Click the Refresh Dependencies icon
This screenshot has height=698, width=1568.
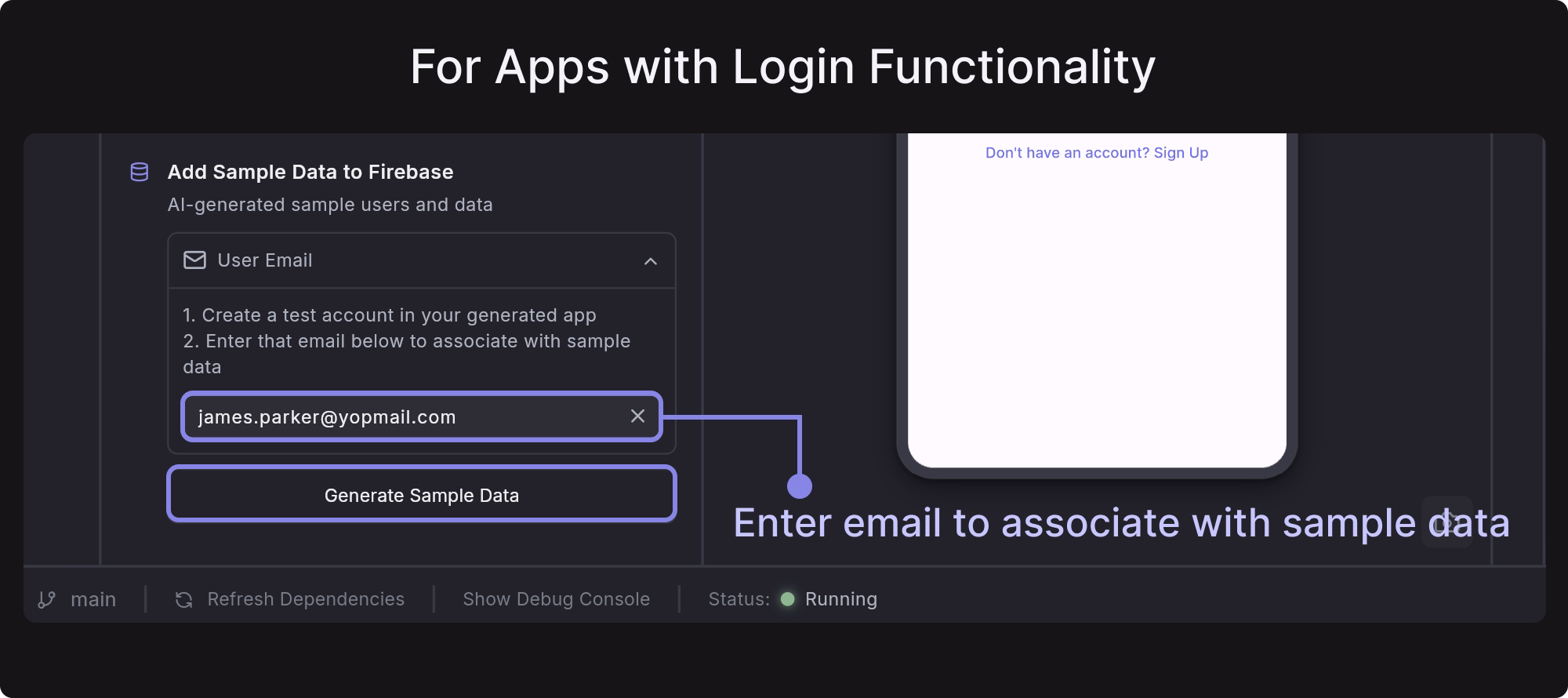pyautogui.click(x=184, y=599)
